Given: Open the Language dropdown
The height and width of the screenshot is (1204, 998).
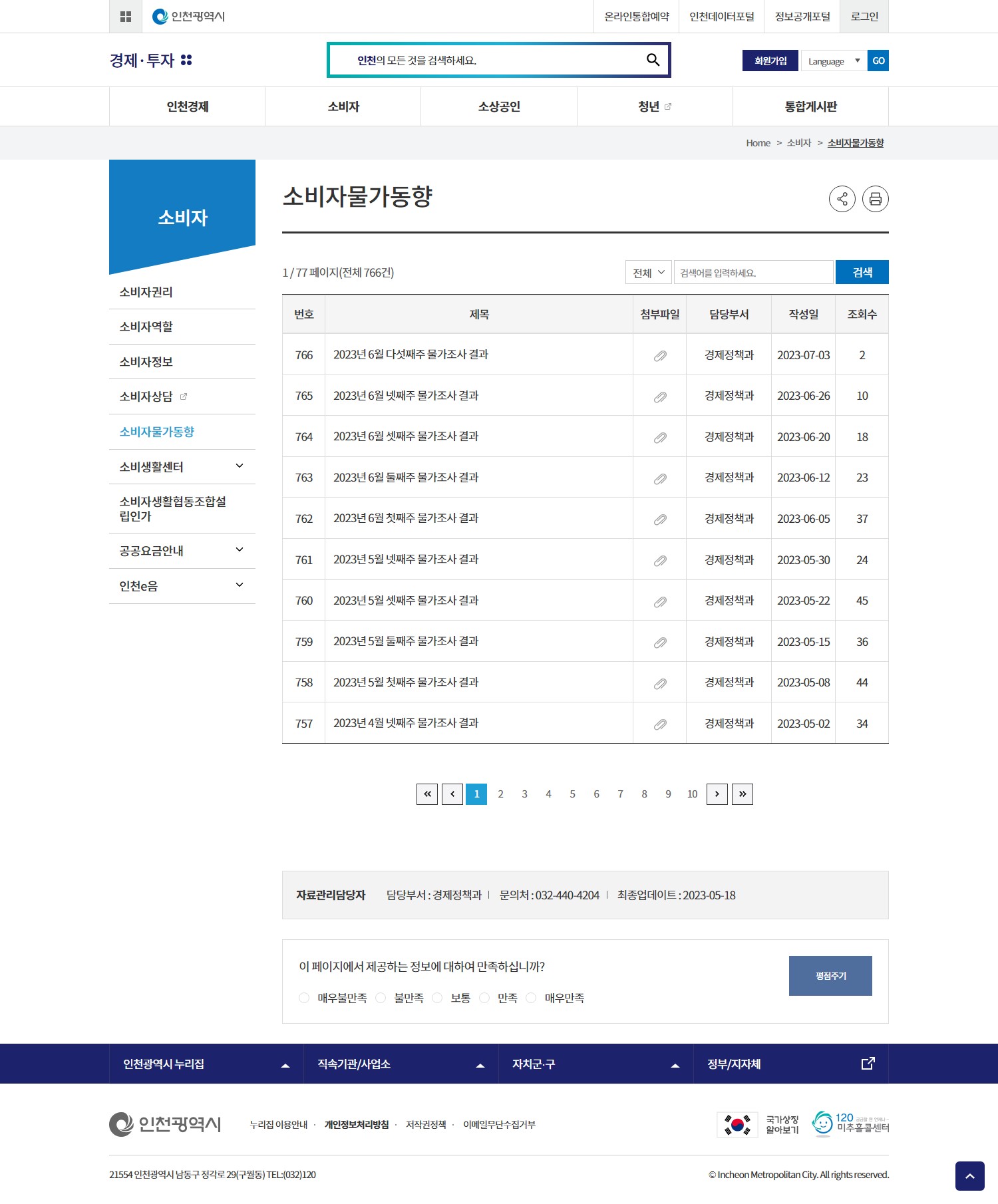Looking at the screenshot, I should pos(834,61).
